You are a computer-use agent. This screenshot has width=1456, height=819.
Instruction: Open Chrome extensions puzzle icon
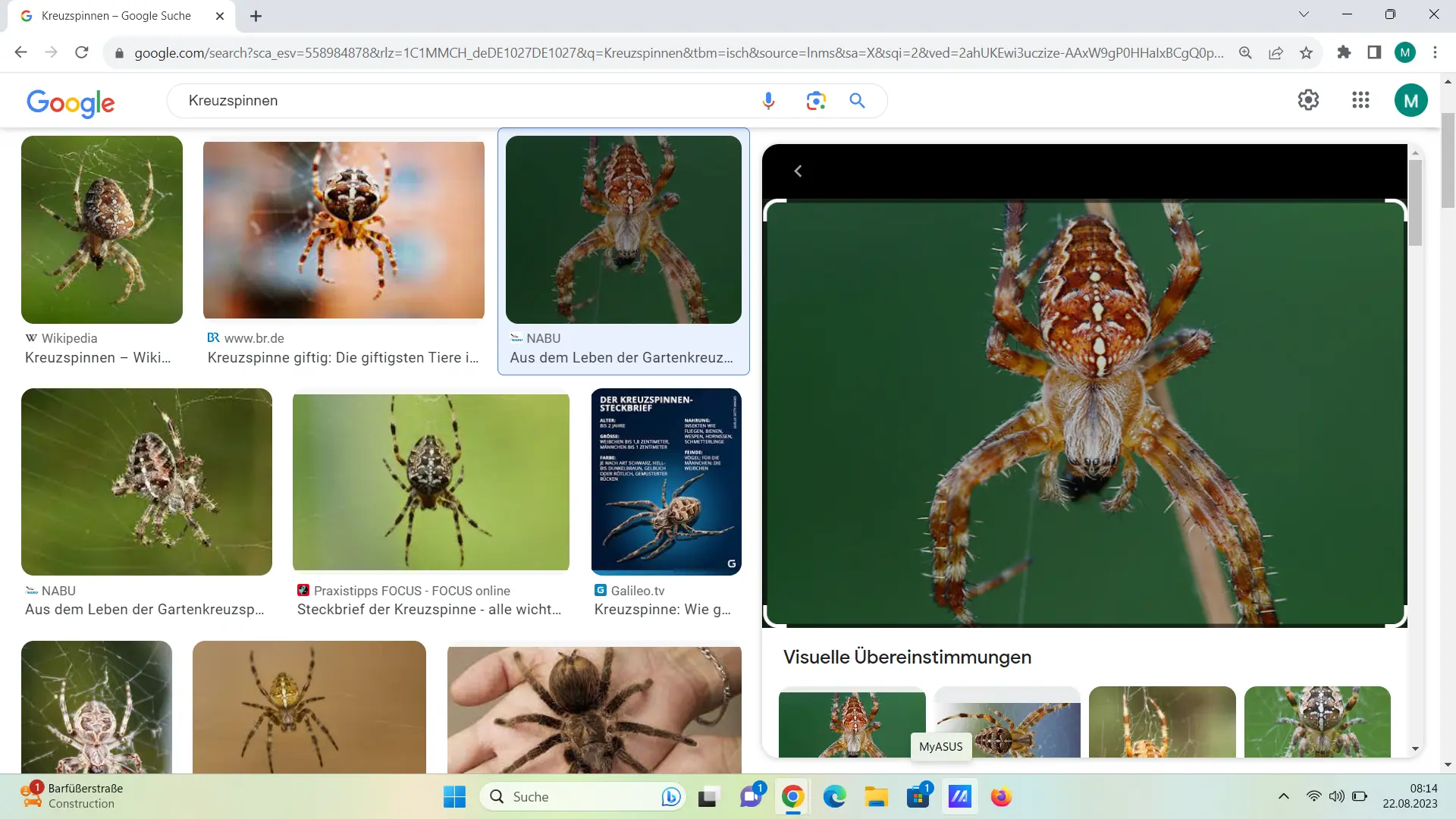(1344, 52)
